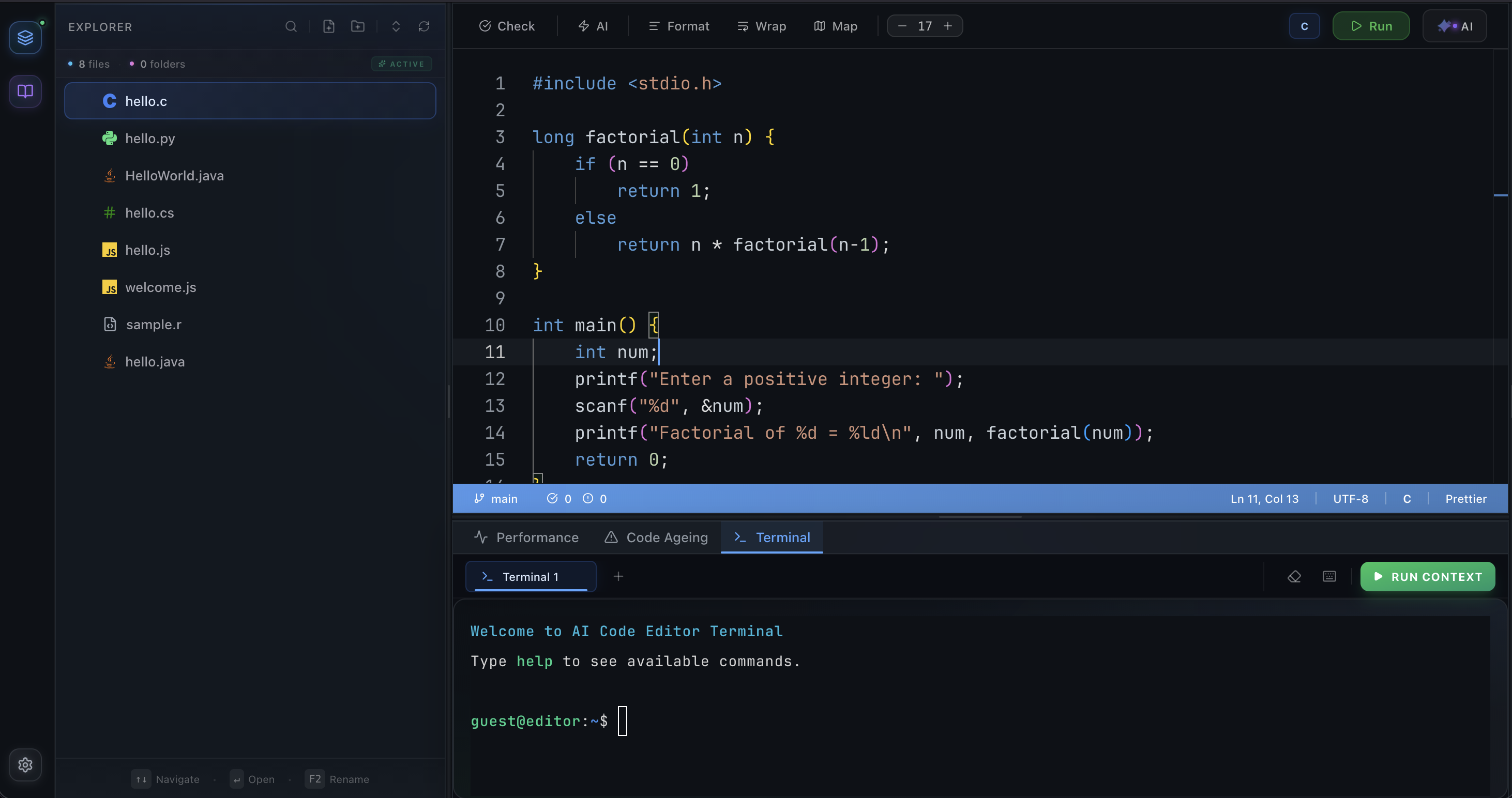Screen dimensions: 1512x798
Task: Open the sparkle AI assistant button
Action: [x=1455, y=26]
